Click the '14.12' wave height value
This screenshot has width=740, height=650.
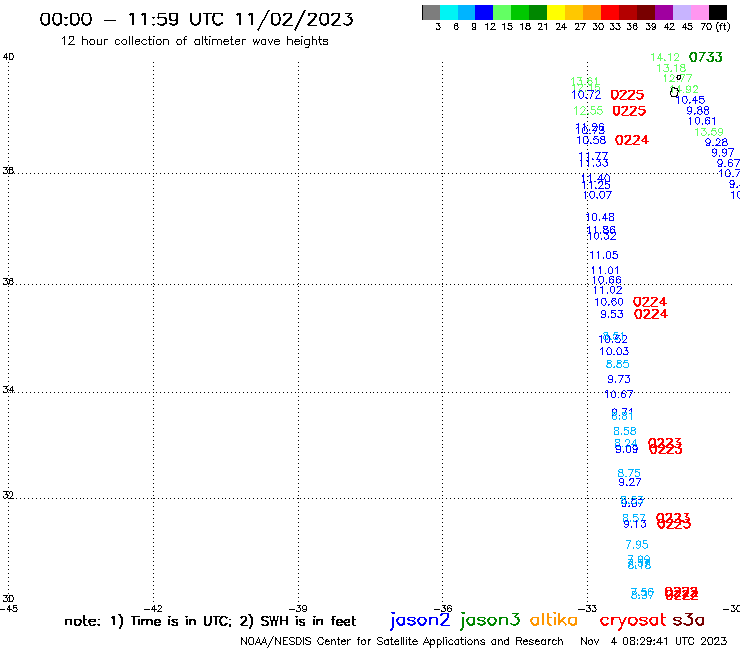[x=665, y=57]
